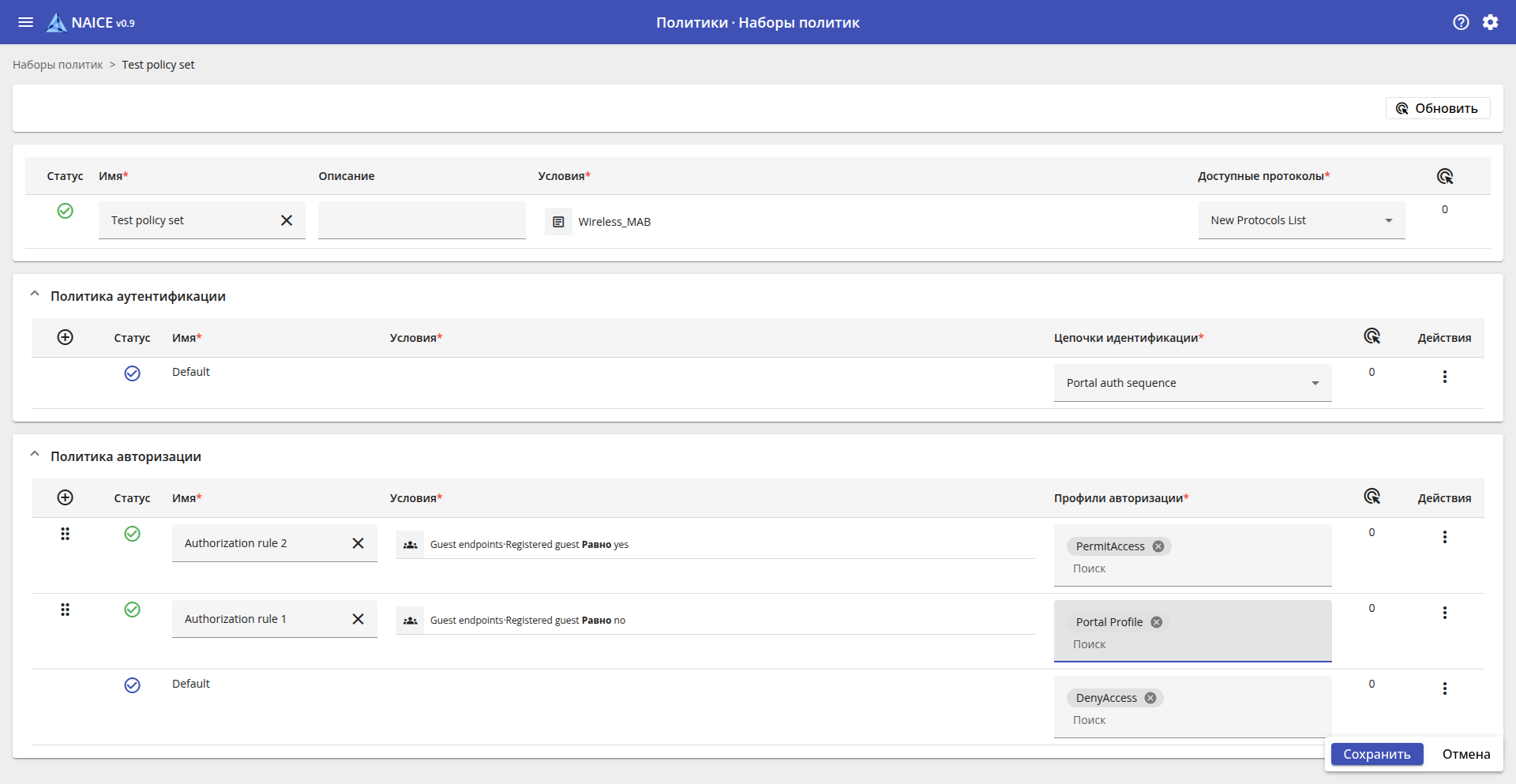Open the New Protocols List dropdown

pos(1301,220)
